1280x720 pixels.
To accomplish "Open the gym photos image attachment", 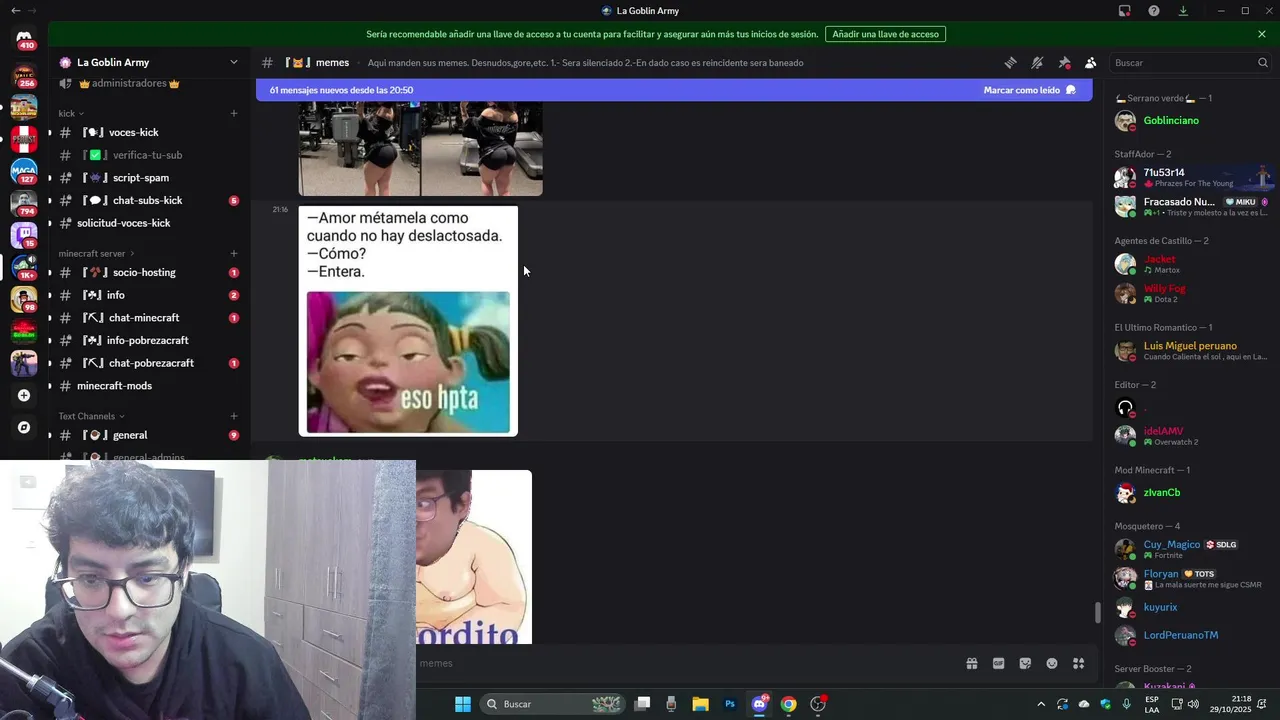I will point(420,148).
